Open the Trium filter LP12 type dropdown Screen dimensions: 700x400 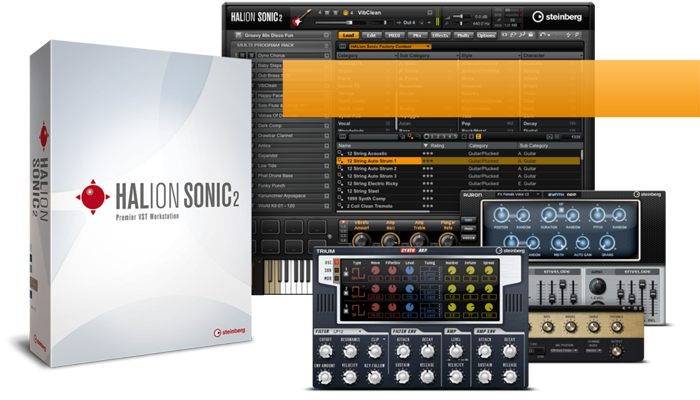click(347, 332)
